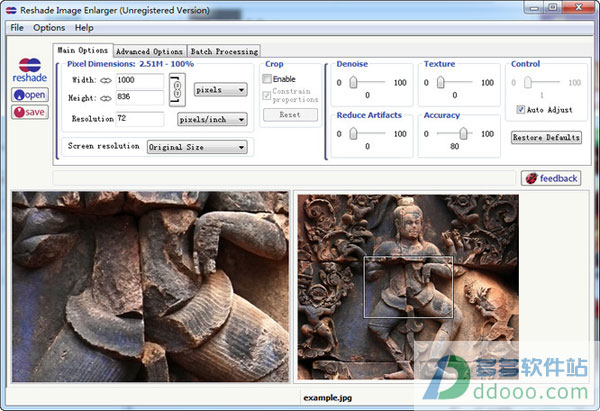Click the Width input field
The height and width of the screenshot is (411, 600).
tap(139, 81)
